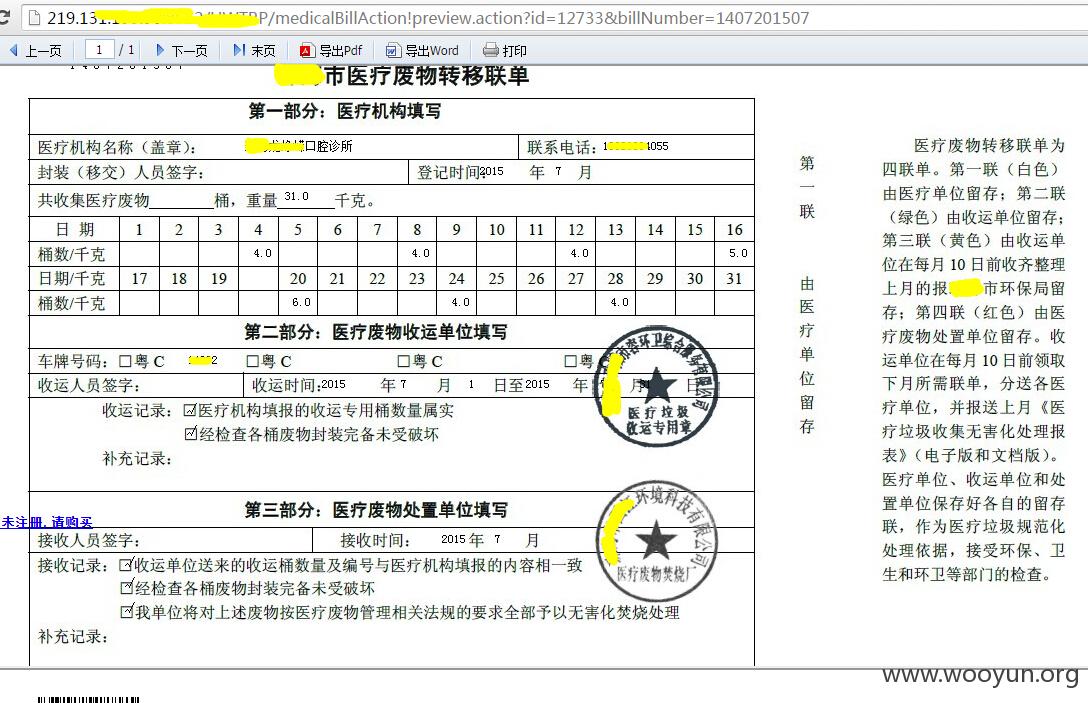Viewport: 1088px width, 703px height.
Task: Click the total pages '/ 1' indicator
Action: 127,49
